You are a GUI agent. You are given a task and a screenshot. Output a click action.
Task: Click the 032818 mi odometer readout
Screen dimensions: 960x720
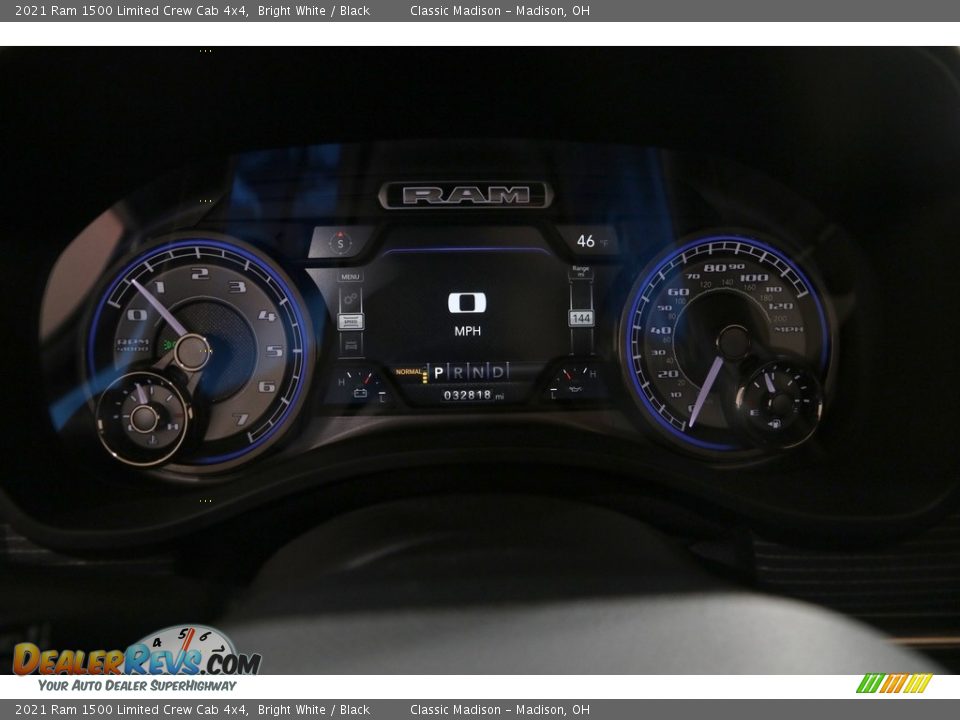469,394
